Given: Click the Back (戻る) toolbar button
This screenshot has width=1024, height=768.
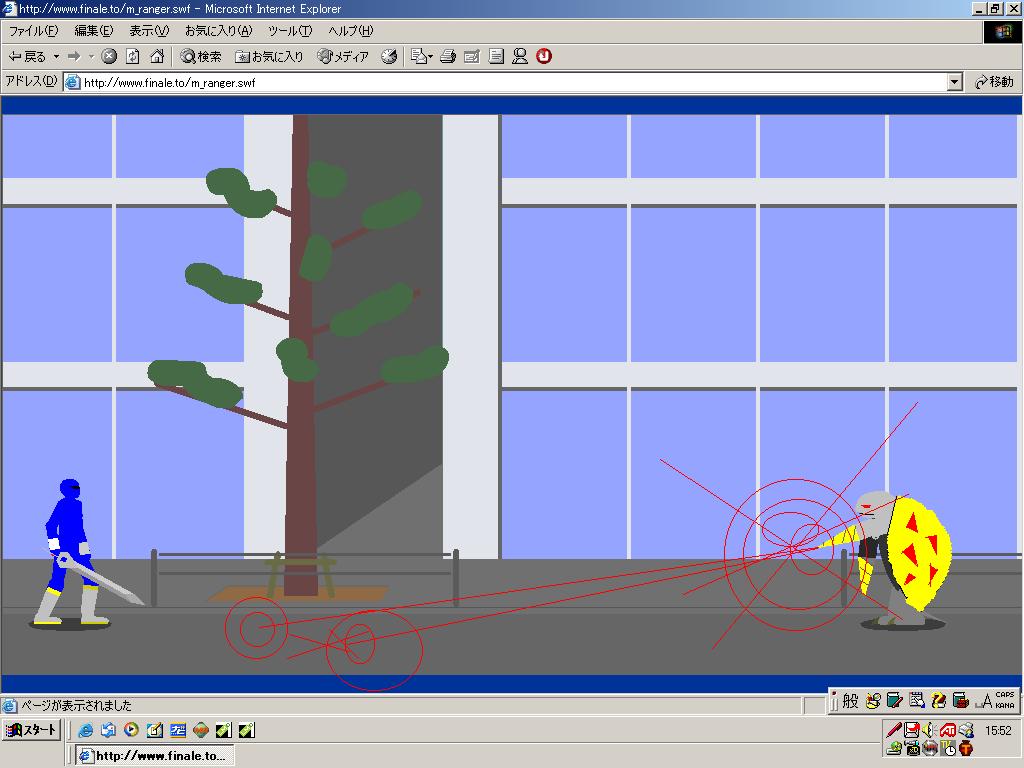Looking at the screenshot, I should click(x=27, y=57).
